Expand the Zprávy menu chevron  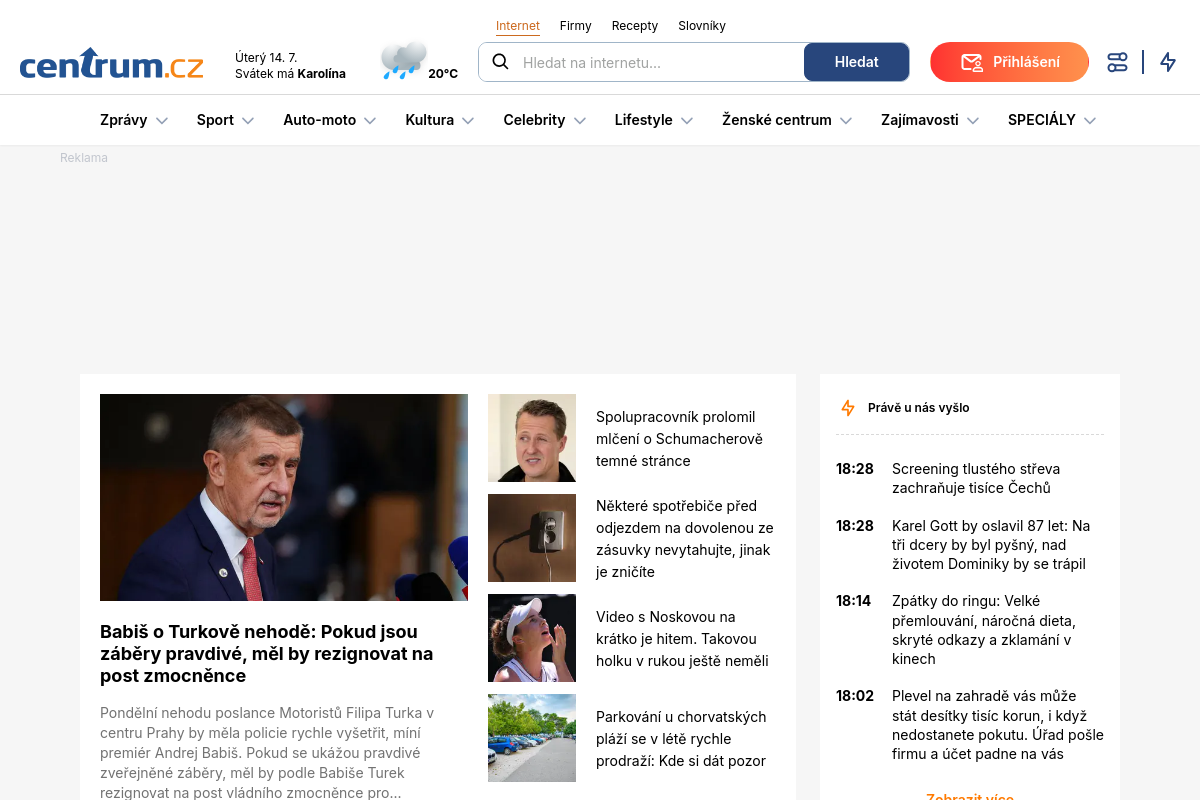point(162,120)
